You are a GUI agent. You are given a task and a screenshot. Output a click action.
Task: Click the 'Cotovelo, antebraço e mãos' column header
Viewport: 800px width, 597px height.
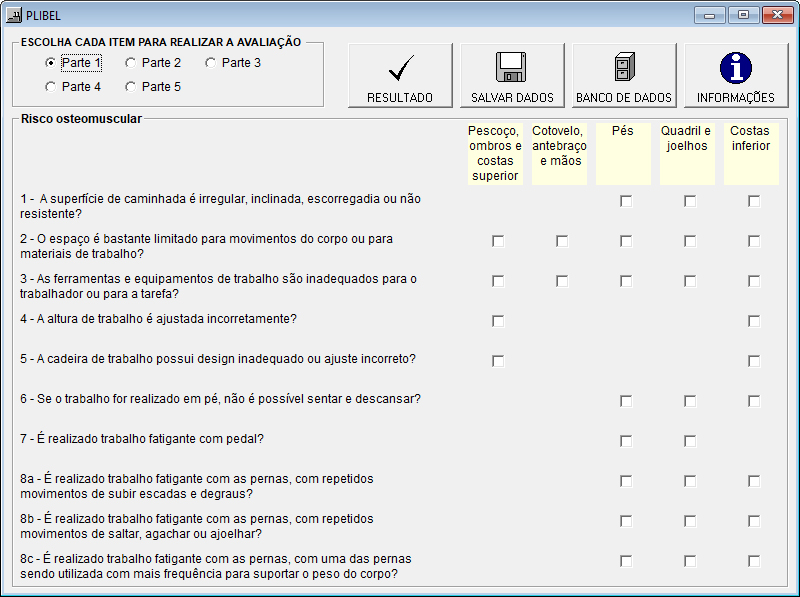coord(559,154)
